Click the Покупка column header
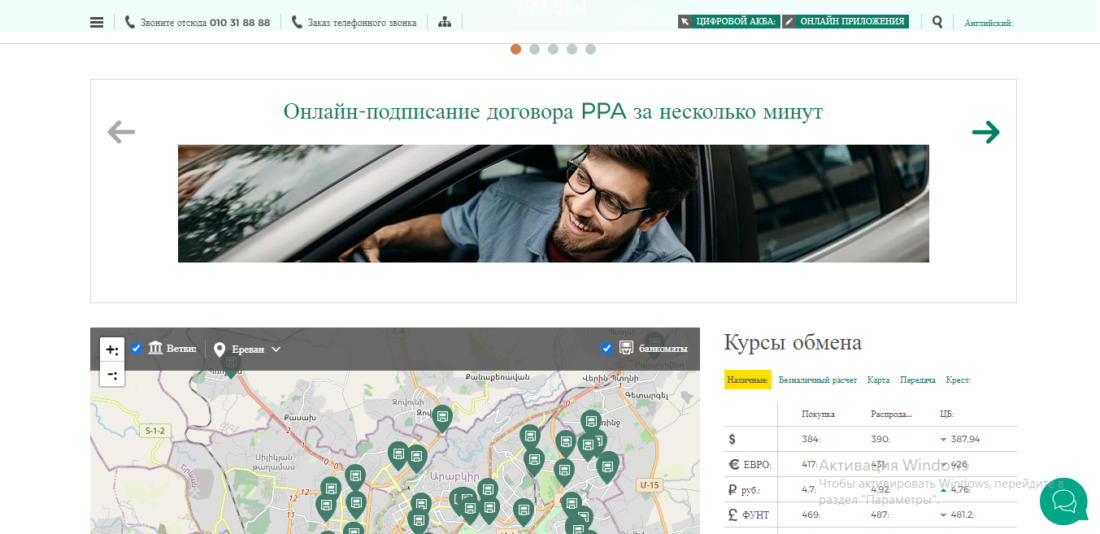 click(x=818, y=414)
